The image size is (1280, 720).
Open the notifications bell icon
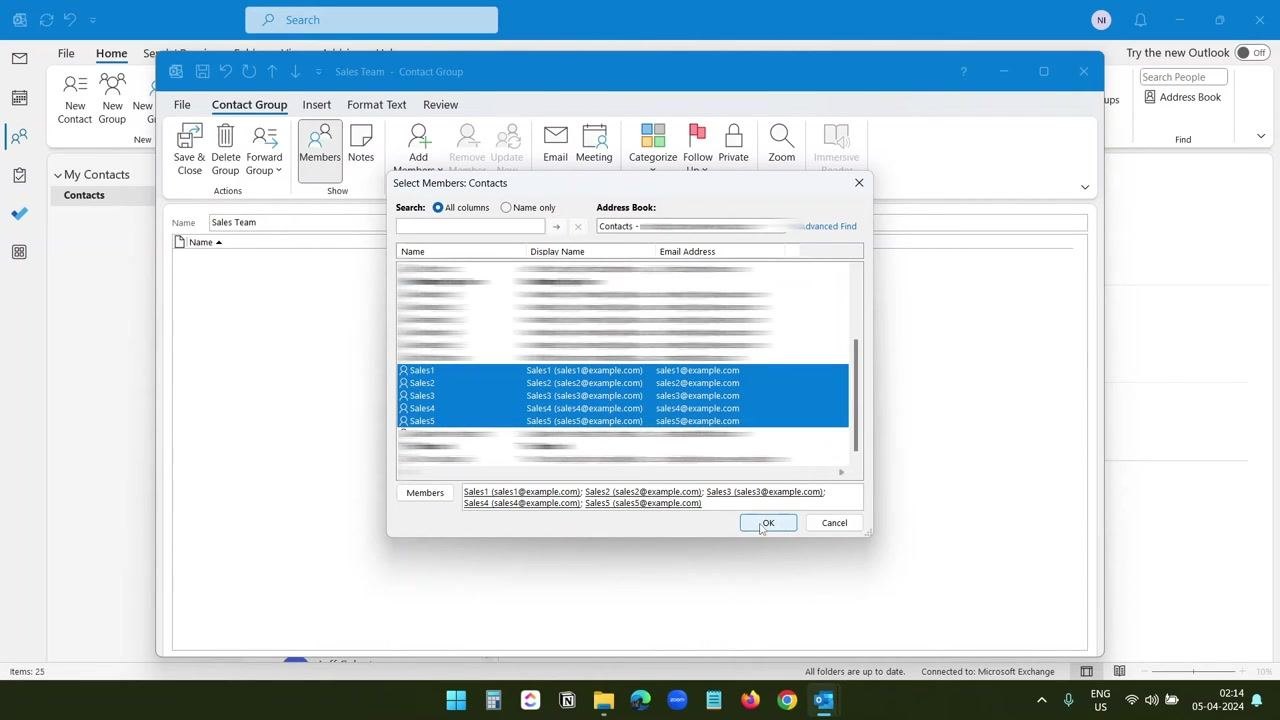[1140, 20]
